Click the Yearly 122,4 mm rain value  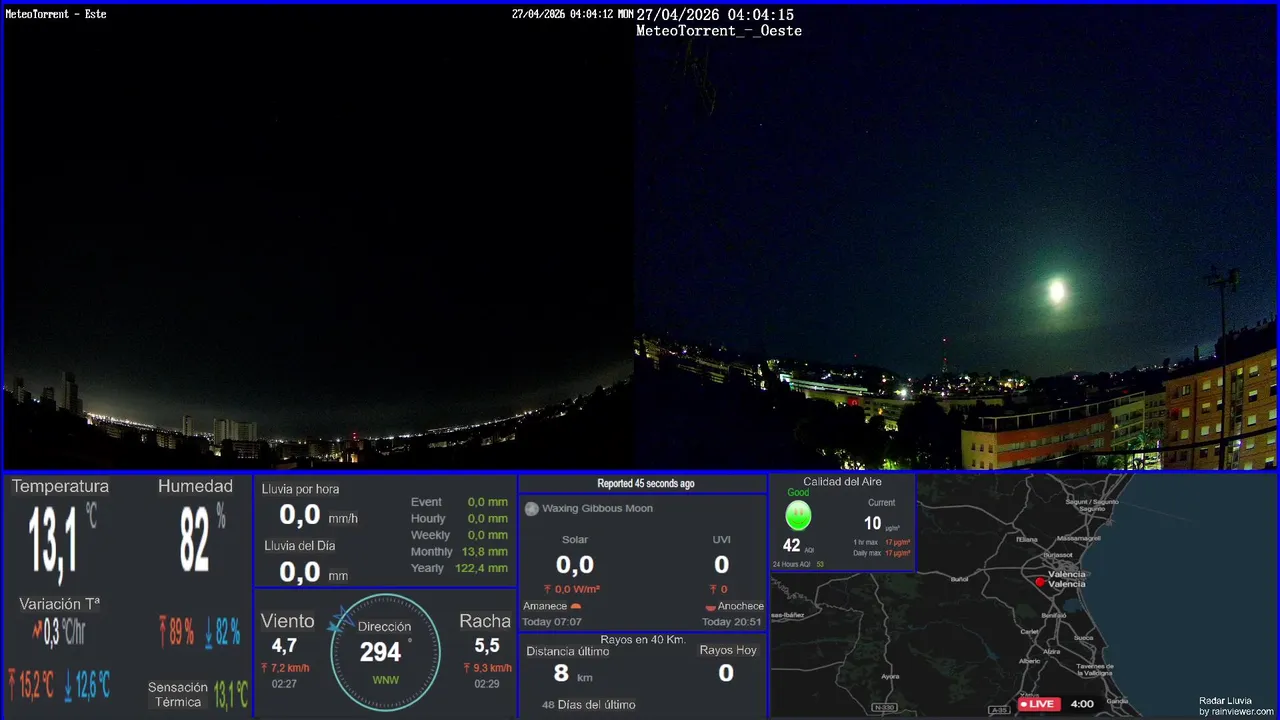(481, 568)
